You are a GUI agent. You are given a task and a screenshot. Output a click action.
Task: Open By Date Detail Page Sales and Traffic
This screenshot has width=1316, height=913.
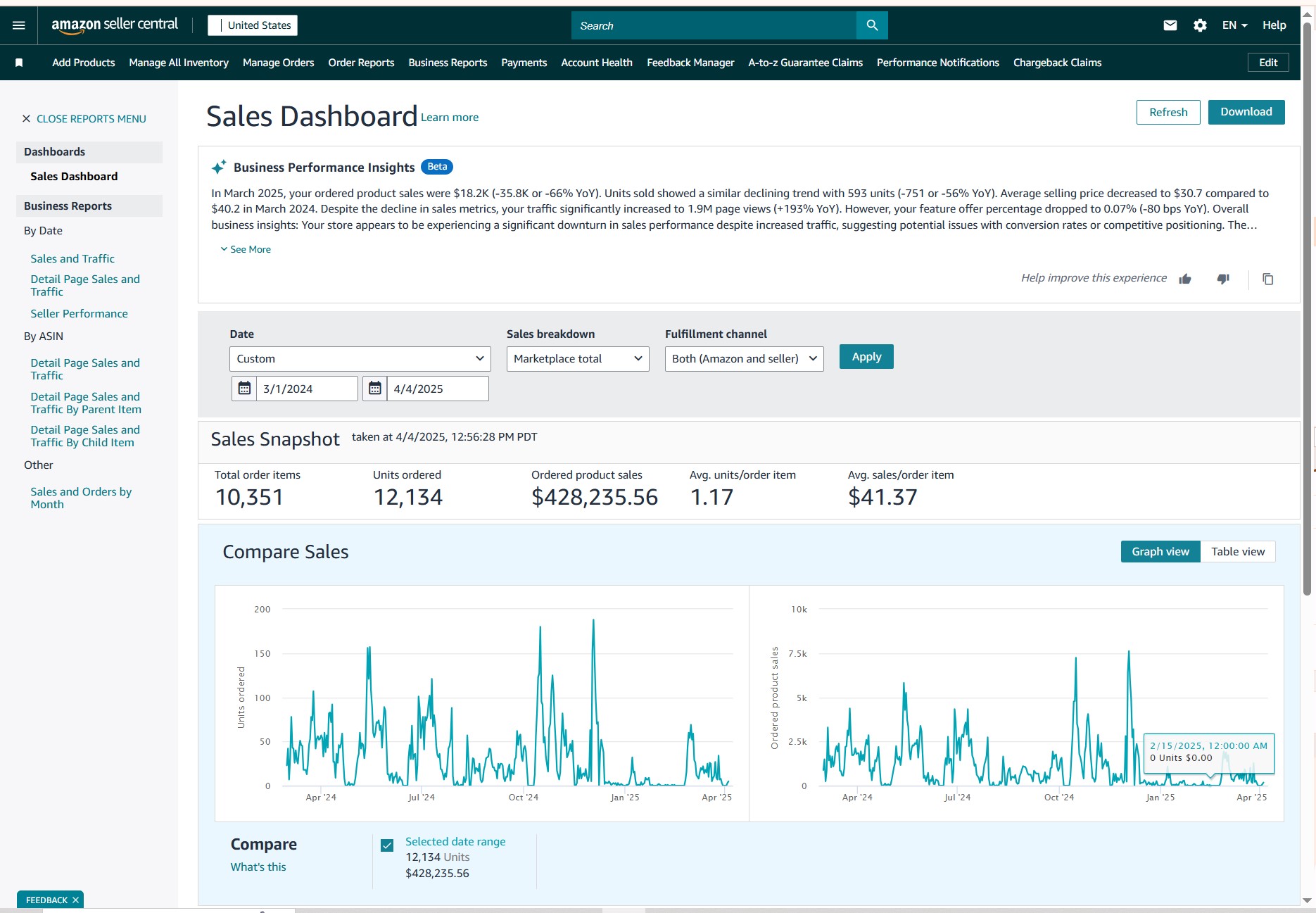(x=85, y=286)
